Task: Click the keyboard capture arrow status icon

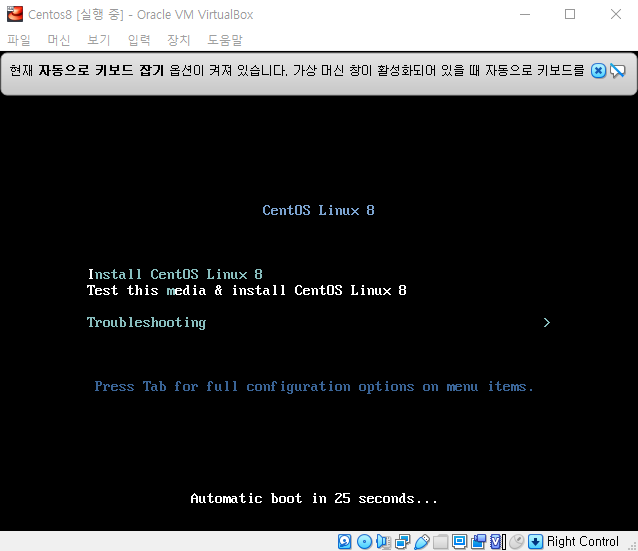Action: [535, 542]
